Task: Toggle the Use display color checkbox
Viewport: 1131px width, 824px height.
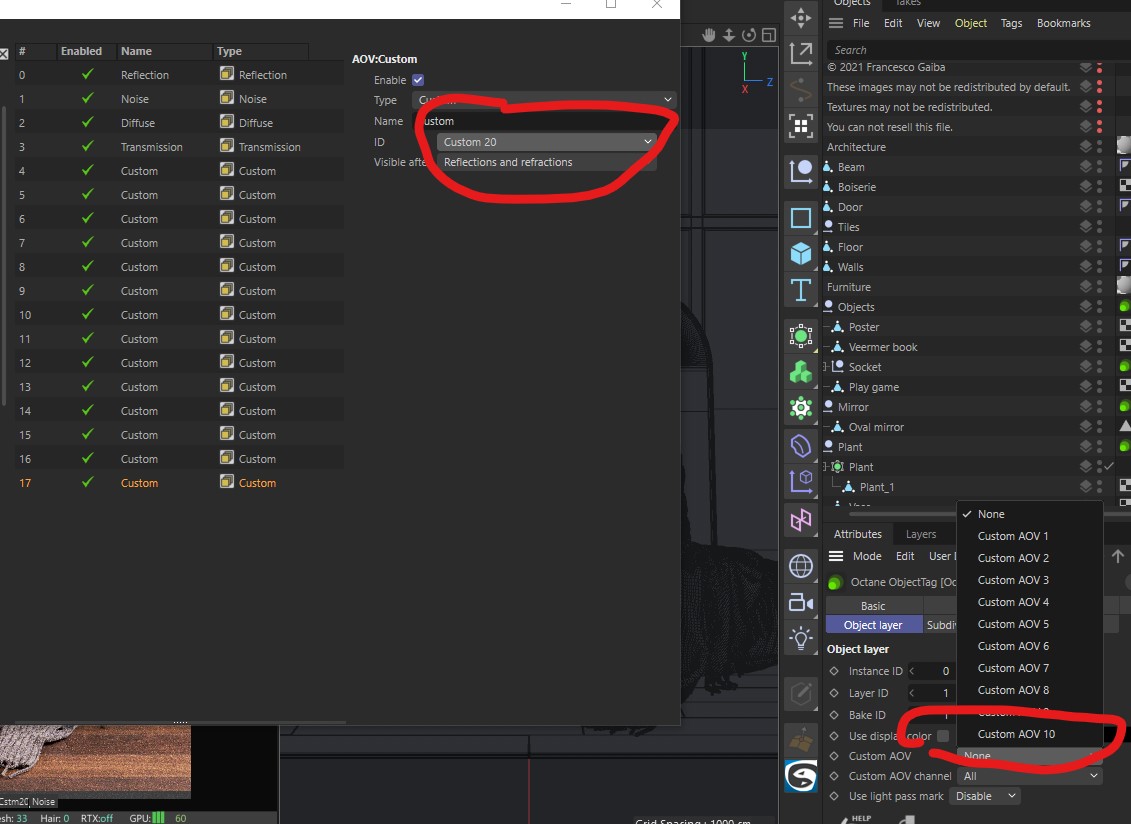Action: pos(943,736)
